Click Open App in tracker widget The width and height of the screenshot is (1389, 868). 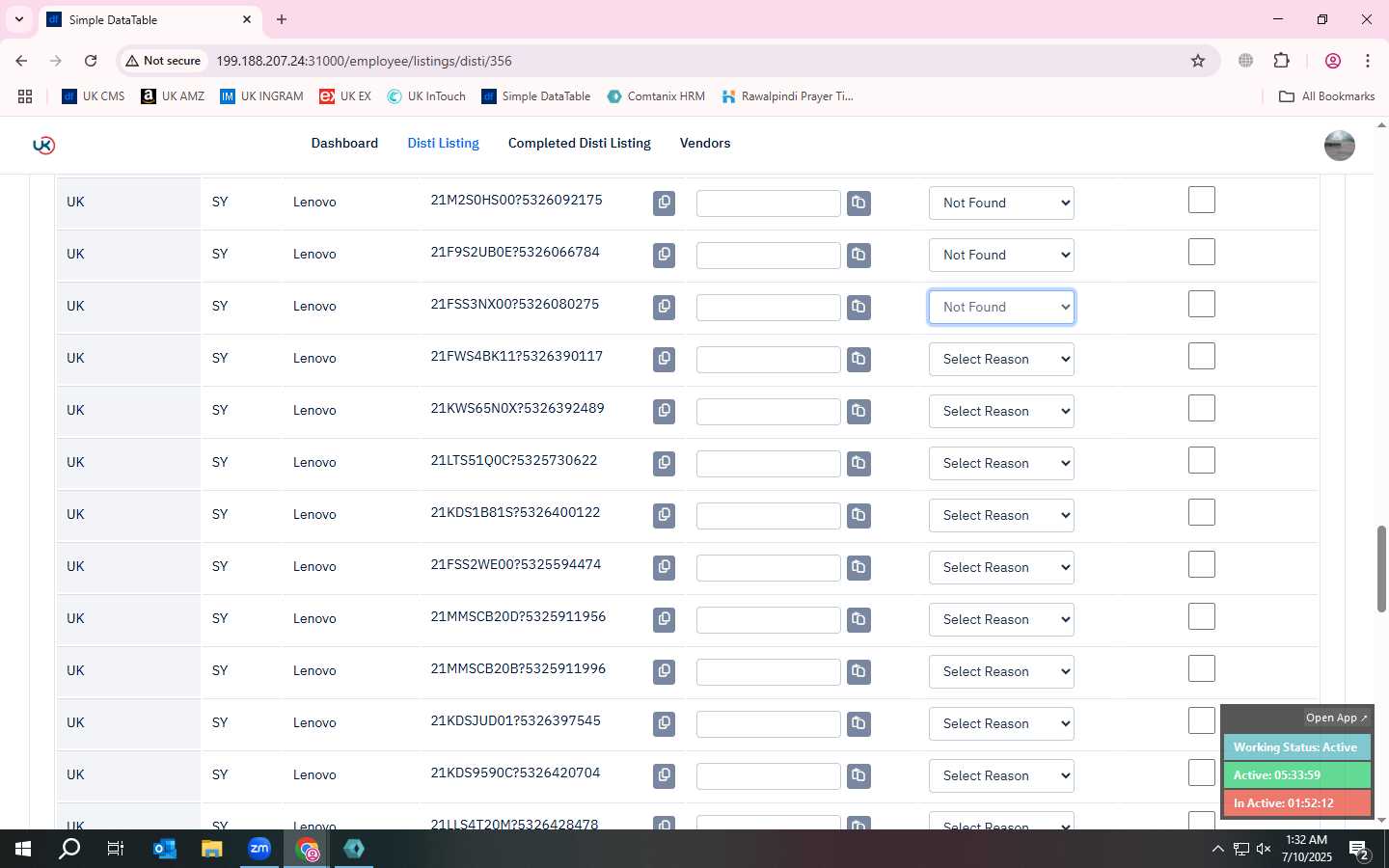[1336, 718]
